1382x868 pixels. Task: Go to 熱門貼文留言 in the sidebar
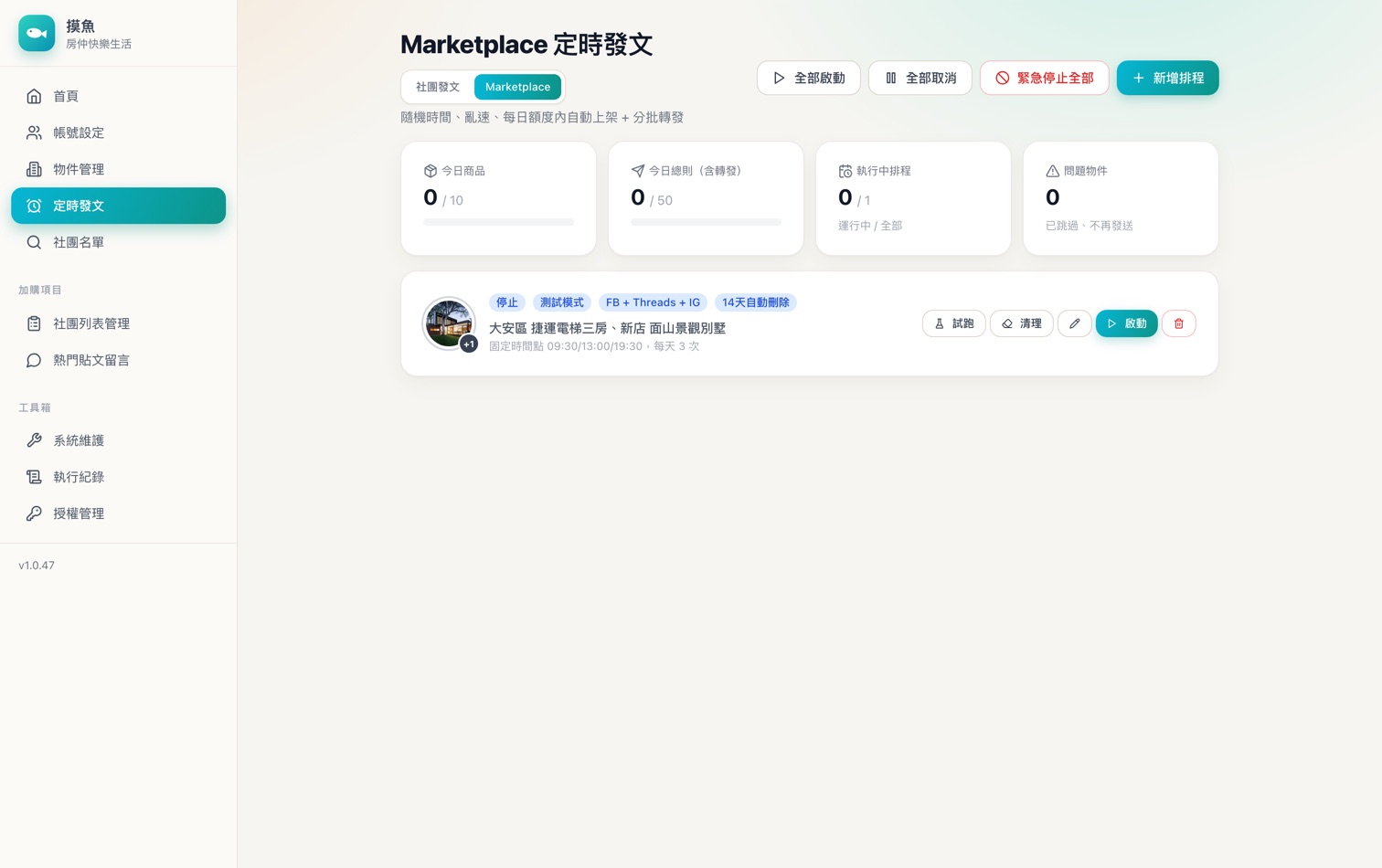[x=119, y=360]
